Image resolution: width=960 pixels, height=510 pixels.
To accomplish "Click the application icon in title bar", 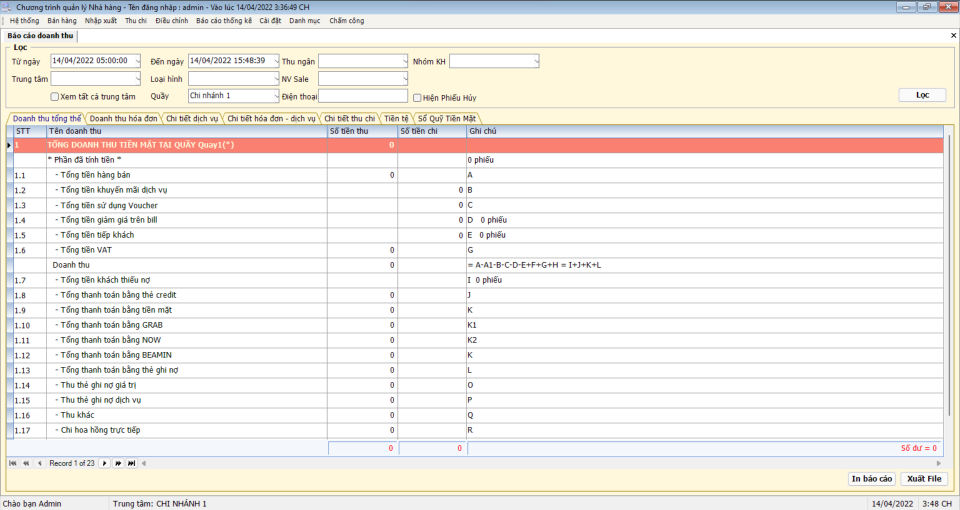I will click(x=6, y=7).
